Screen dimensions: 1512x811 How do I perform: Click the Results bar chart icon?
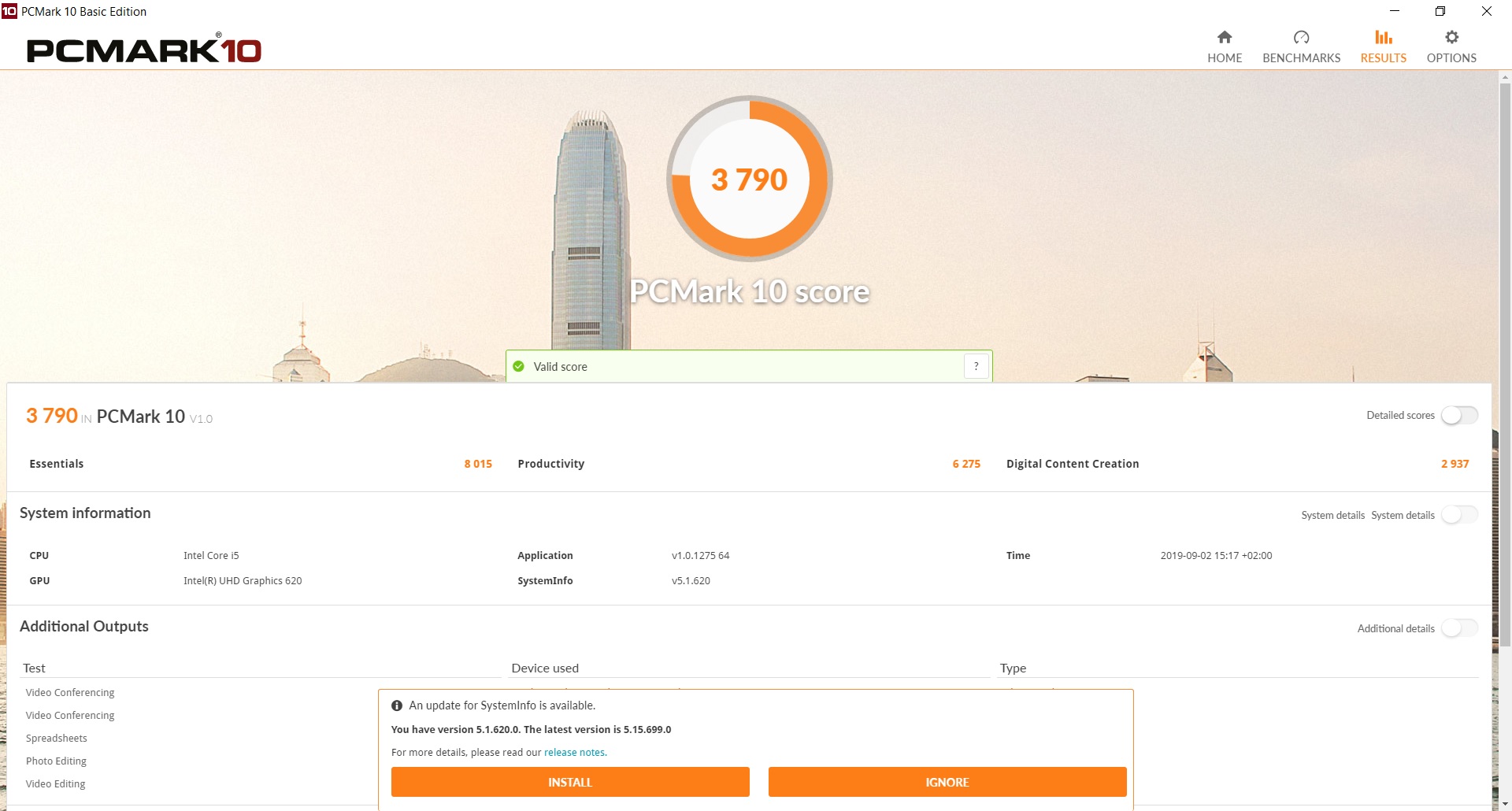coord(1383,37)
